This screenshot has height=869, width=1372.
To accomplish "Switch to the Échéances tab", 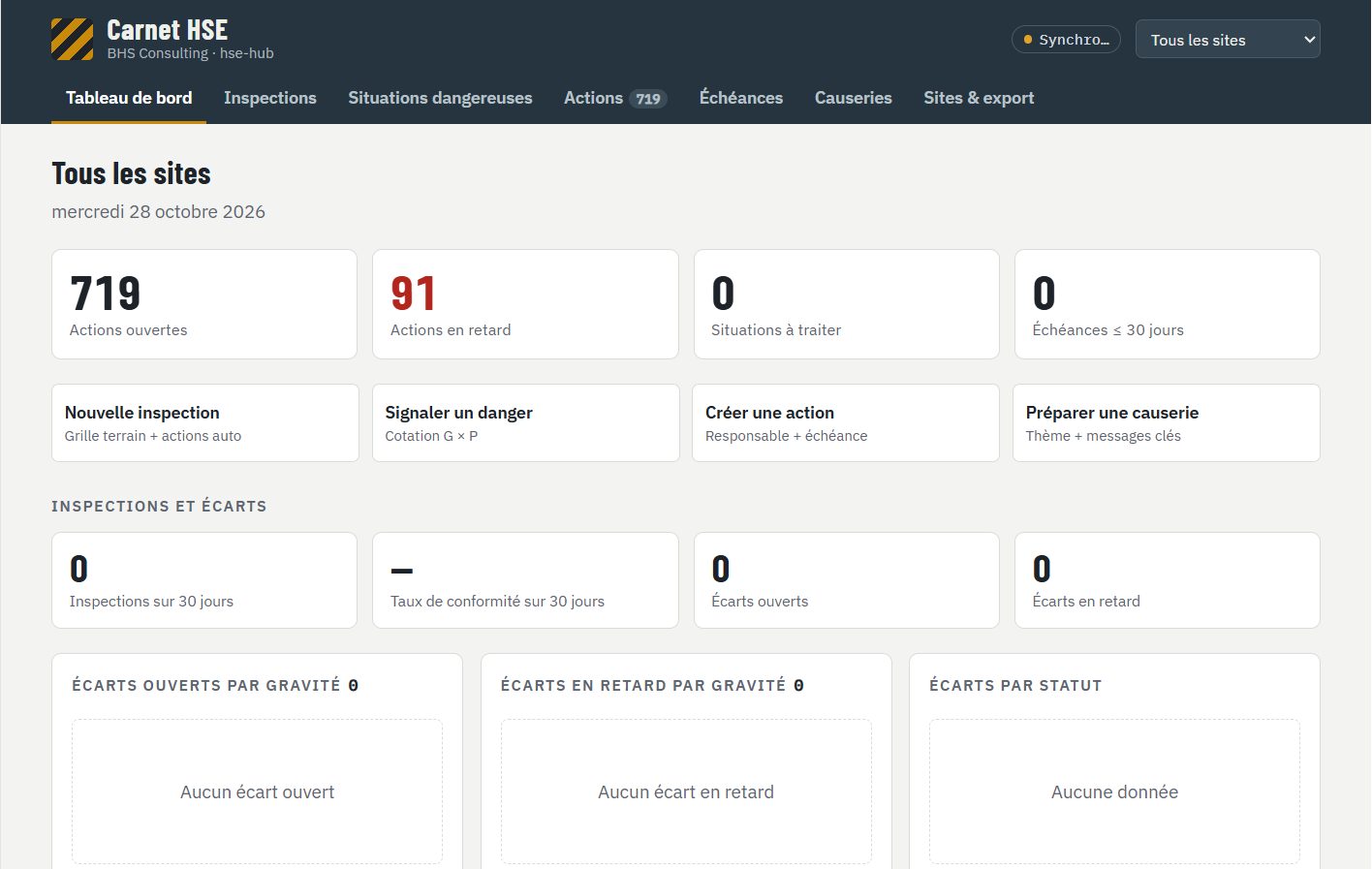I will [x=741, y=98].
